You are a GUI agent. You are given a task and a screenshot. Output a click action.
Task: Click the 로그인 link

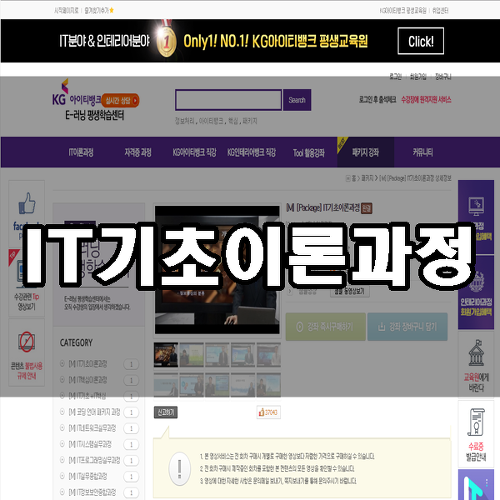[396, 77]
